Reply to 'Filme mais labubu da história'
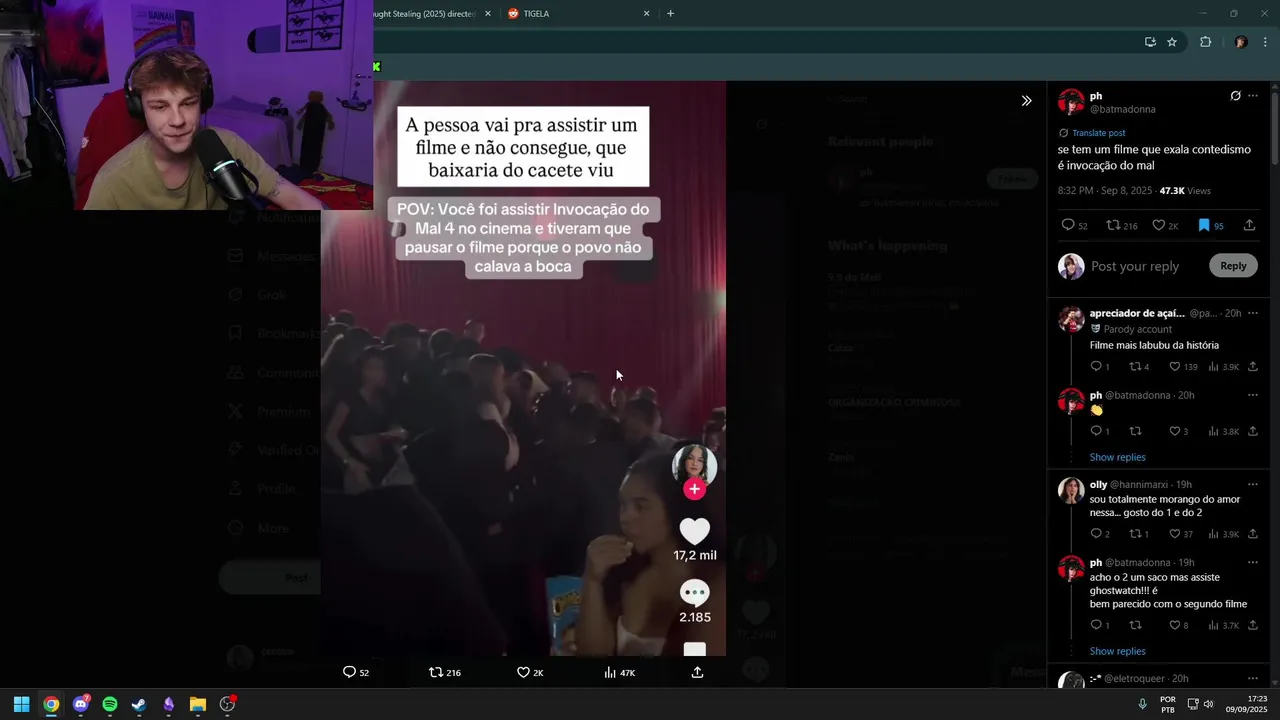 coord(1099,367)
